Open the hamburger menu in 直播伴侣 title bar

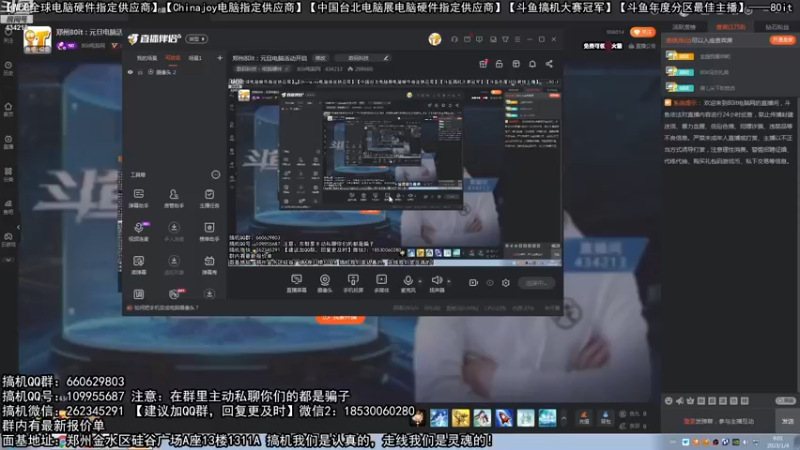pyautogui.click(x=517, y=39)
